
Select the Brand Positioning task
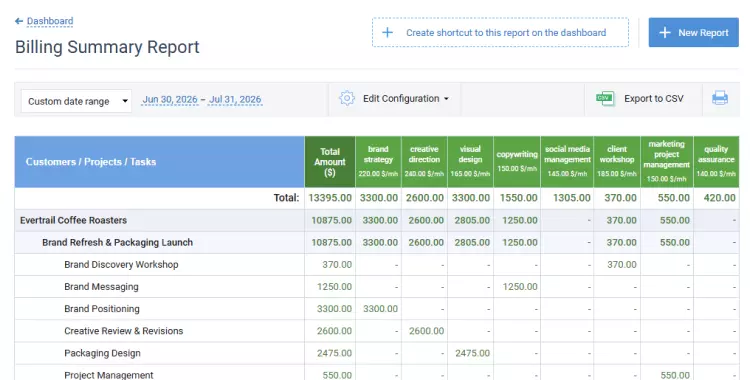pos(102,309)
